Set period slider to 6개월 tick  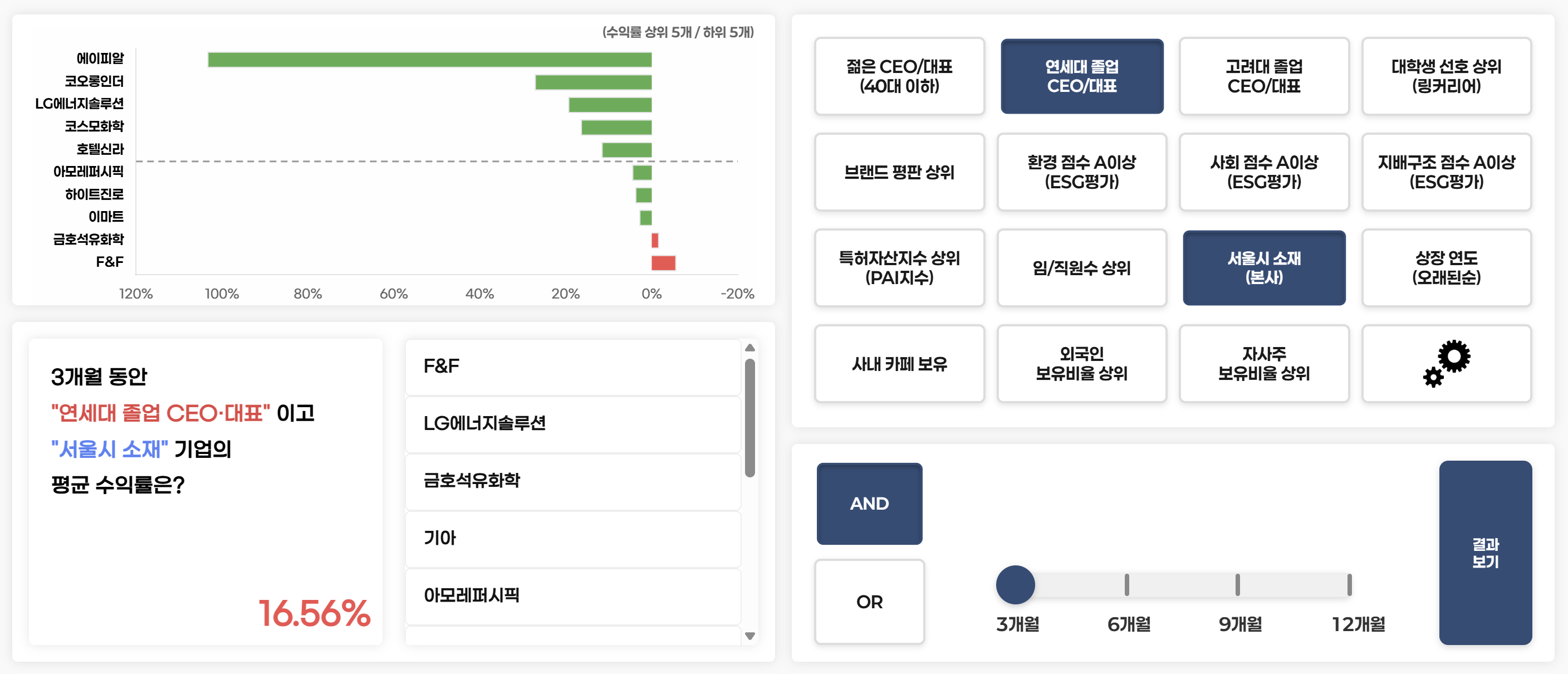tap(1126, 585)
